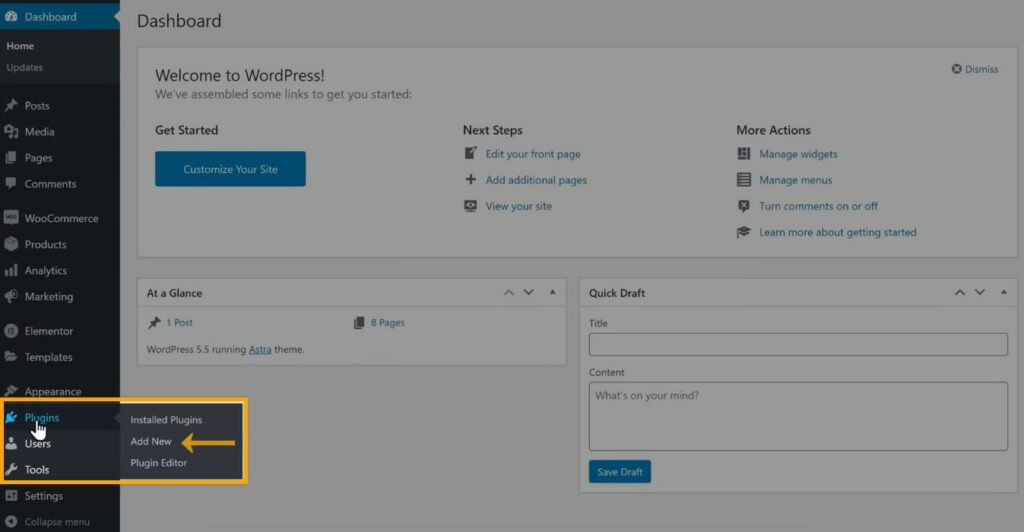Open Manage menus link
This screenshot has width=1024, height=532.
pyautogui.click(x=795, y=180)
